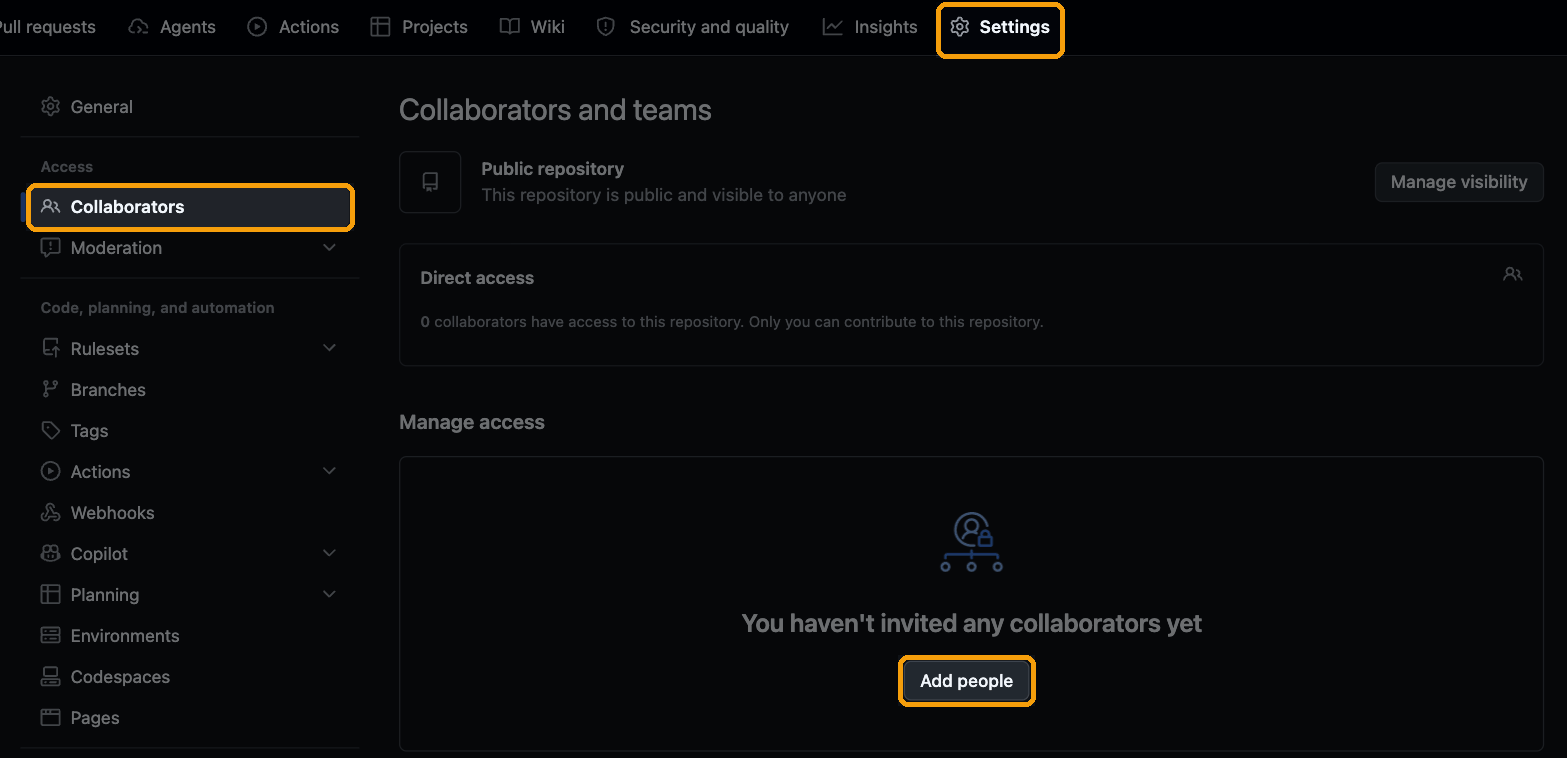
Task: Open Webhooks settings page
Action: [x=190, y=512]
